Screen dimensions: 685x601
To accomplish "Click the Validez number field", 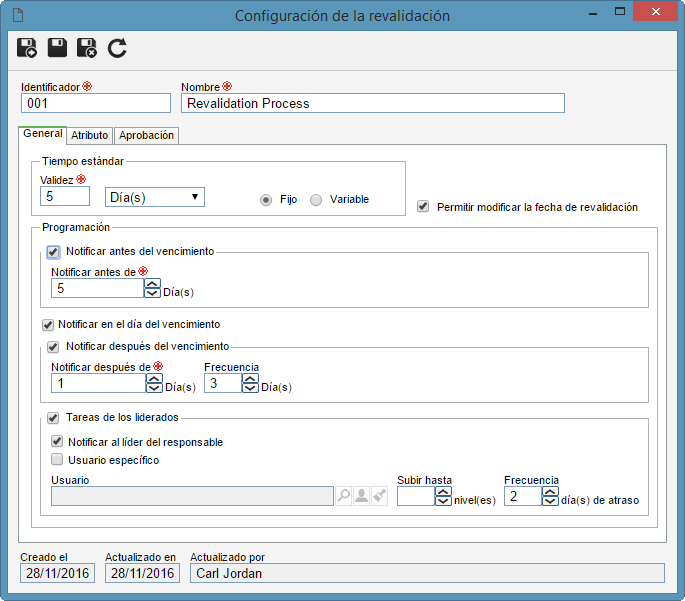I will pyautogui.click(x=65, y=196).
